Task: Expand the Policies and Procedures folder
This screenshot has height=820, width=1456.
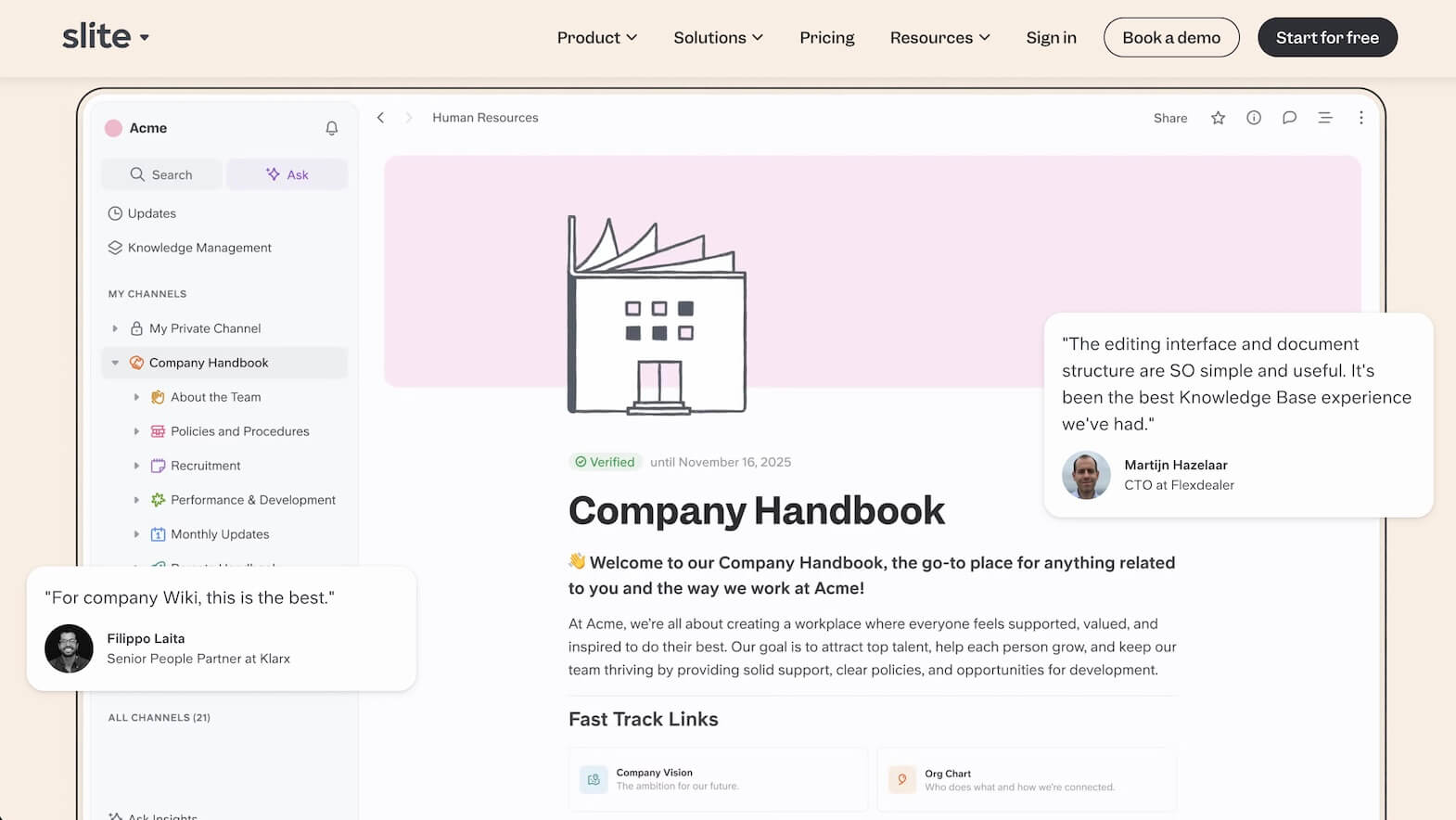Action: coord(136,431)
